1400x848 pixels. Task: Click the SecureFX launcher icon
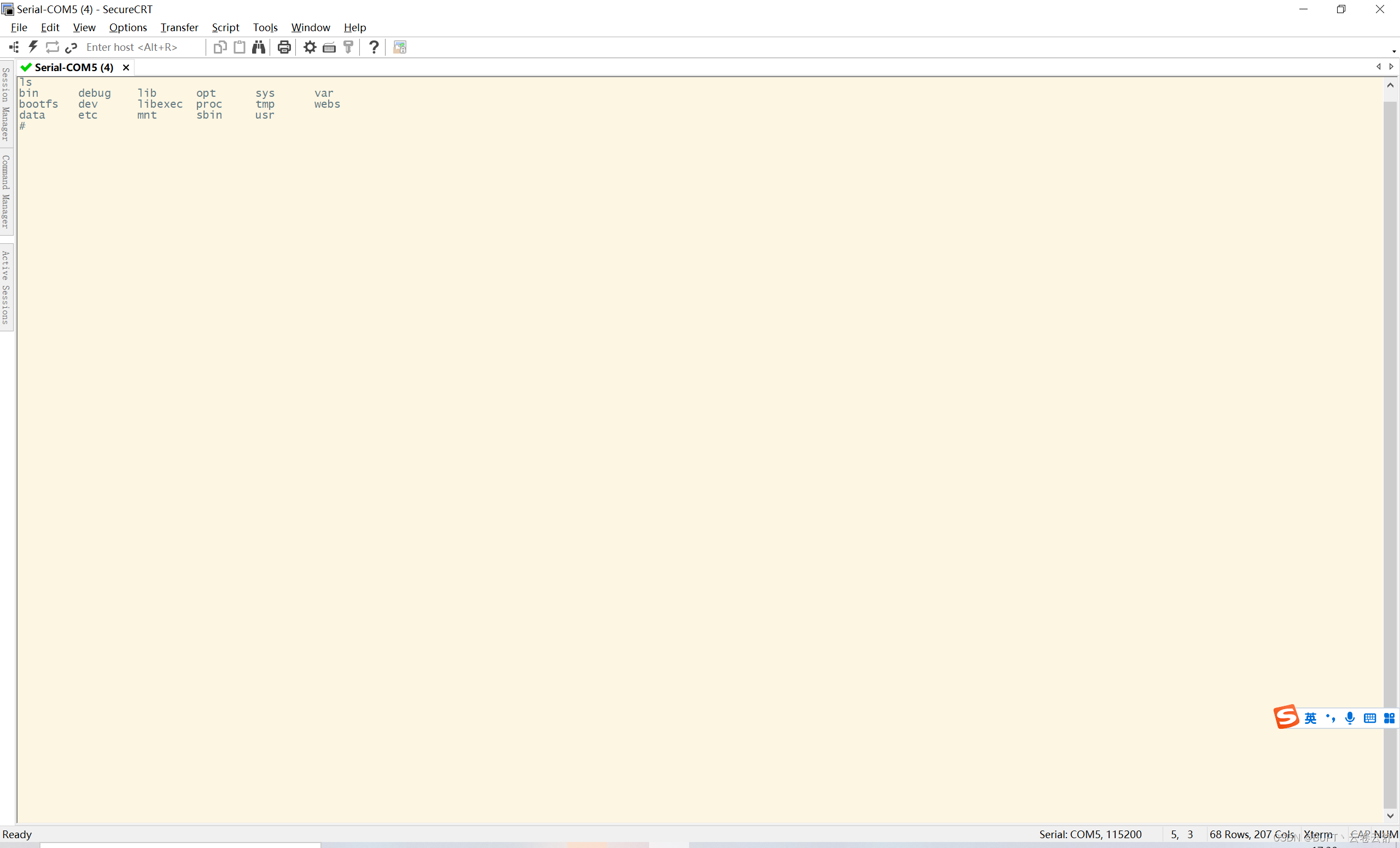coord(399,47)
